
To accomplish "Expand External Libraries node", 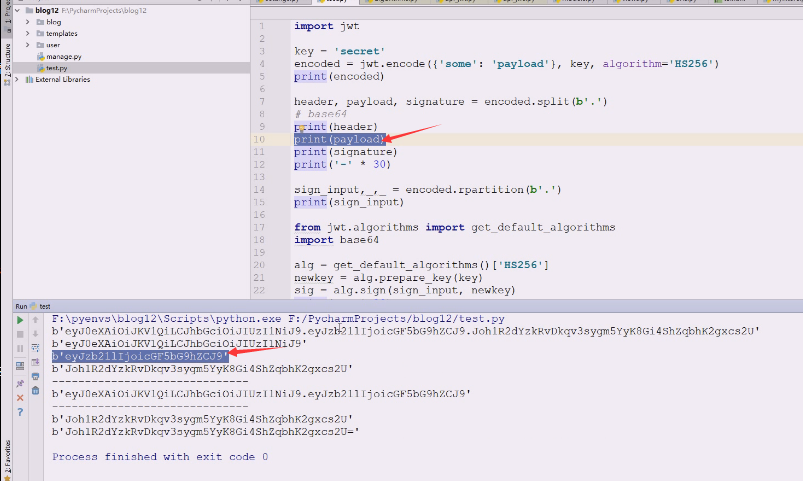I will 17,79.
